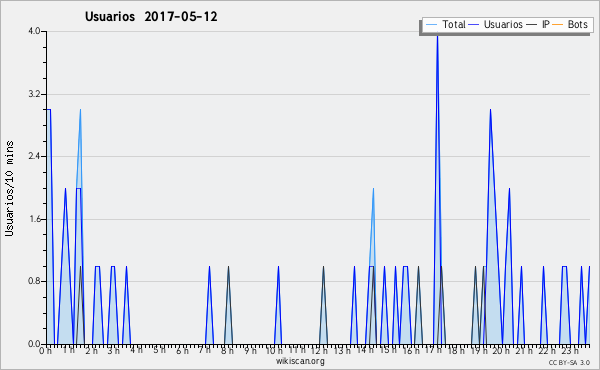
Task: Click the y-axis value 0.8
Action: point(34,281)
